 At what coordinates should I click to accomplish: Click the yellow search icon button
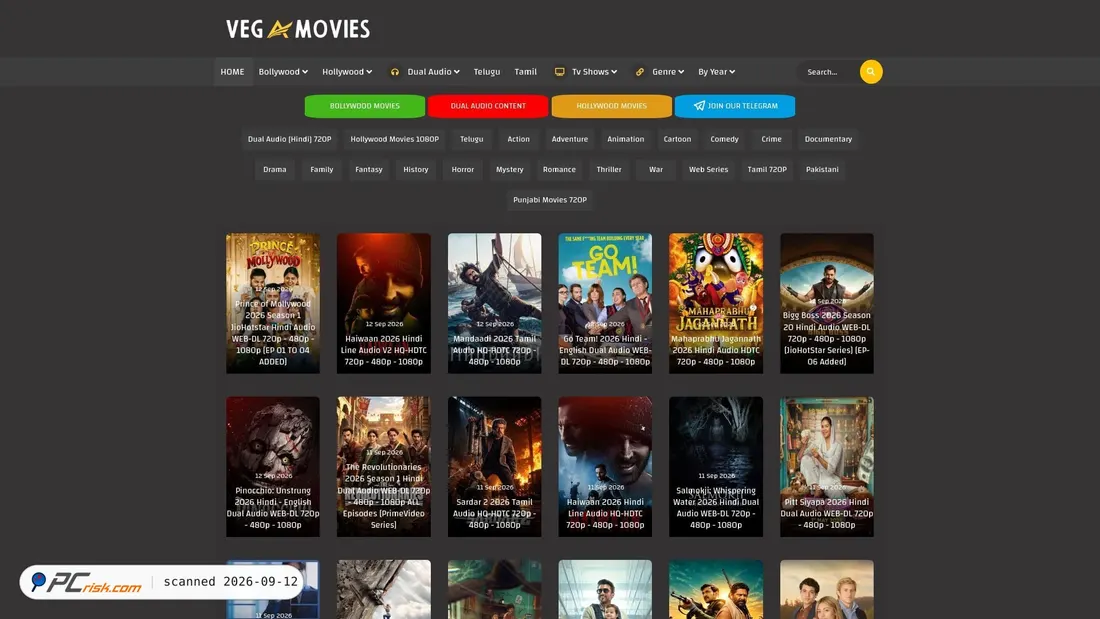click(x=871, y=72)
